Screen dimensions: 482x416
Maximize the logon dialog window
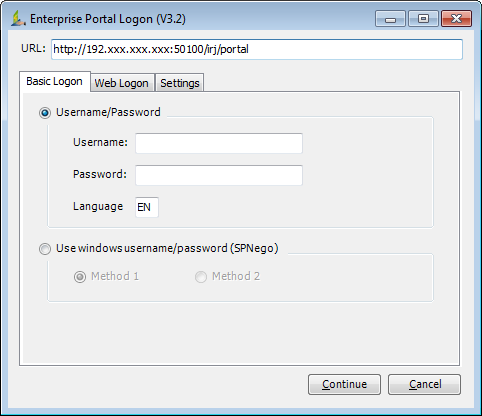click(423, 19)
